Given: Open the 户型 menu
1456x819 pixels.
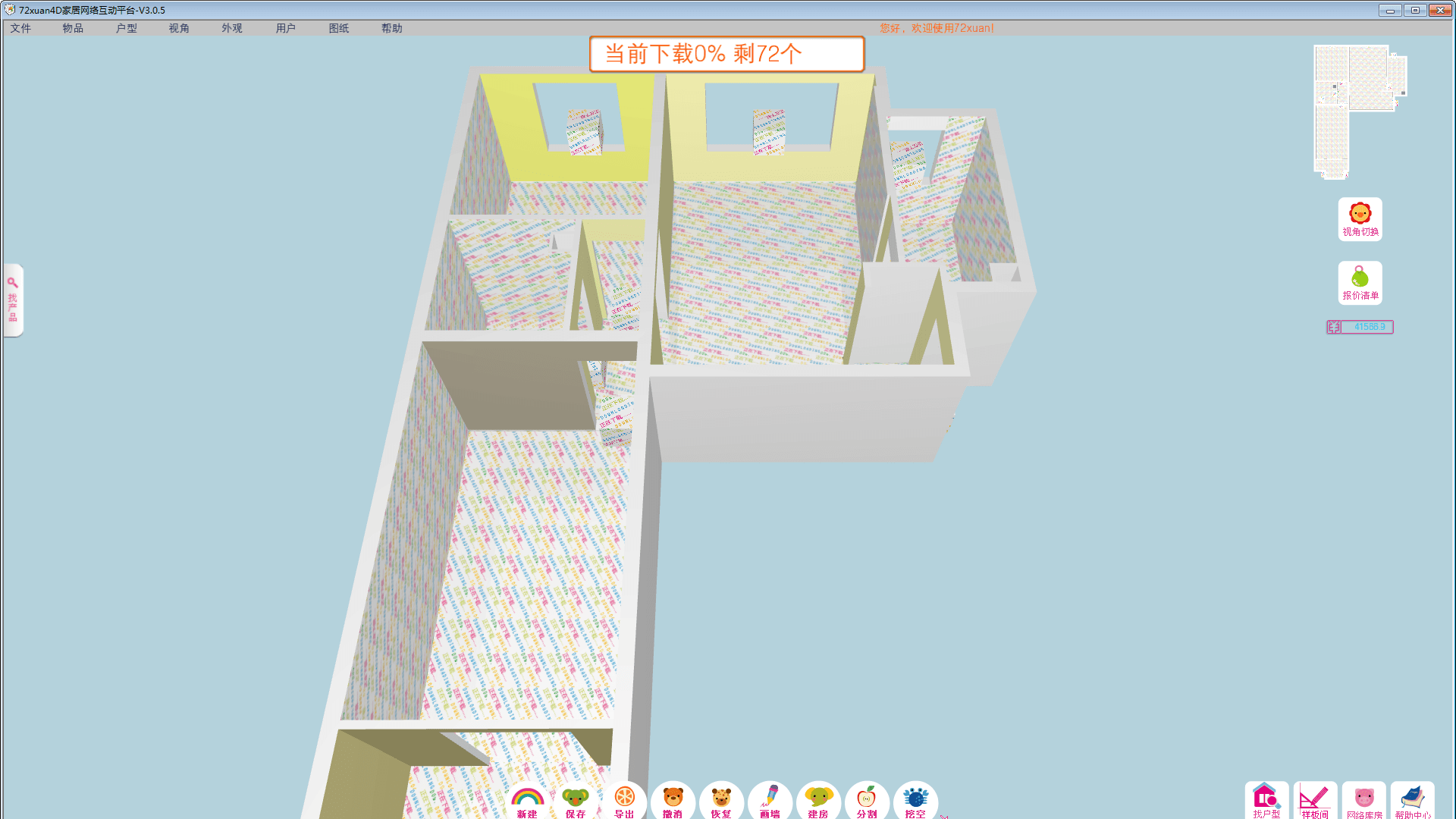Looking at the screenshot, I should tap(127, 28).
